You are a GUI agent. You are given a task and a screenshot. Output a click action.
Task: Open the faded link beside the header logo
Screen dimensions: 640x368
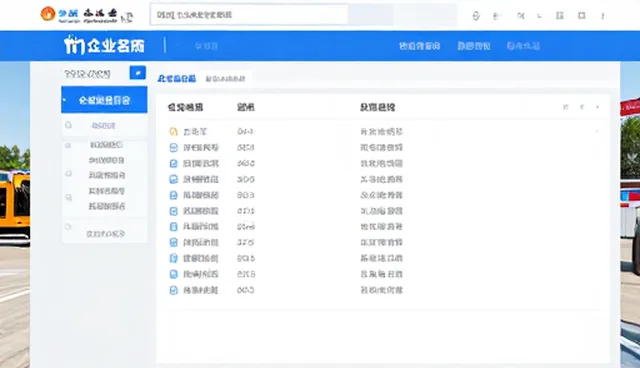click(206, 46)
